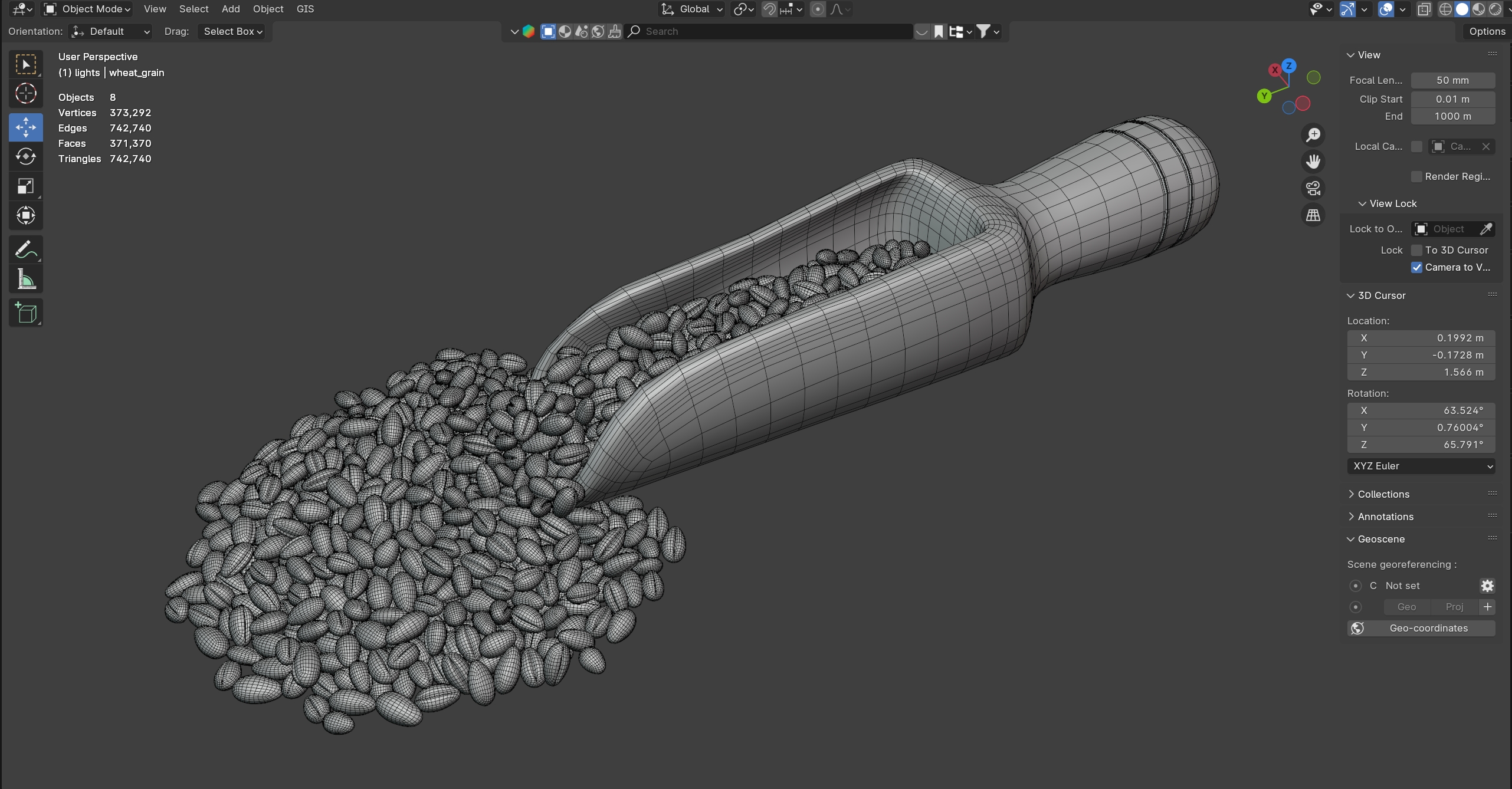1512x789 pixels.
Task: Click the Focal Length 50 mm field
Action: pos(1452,80)
